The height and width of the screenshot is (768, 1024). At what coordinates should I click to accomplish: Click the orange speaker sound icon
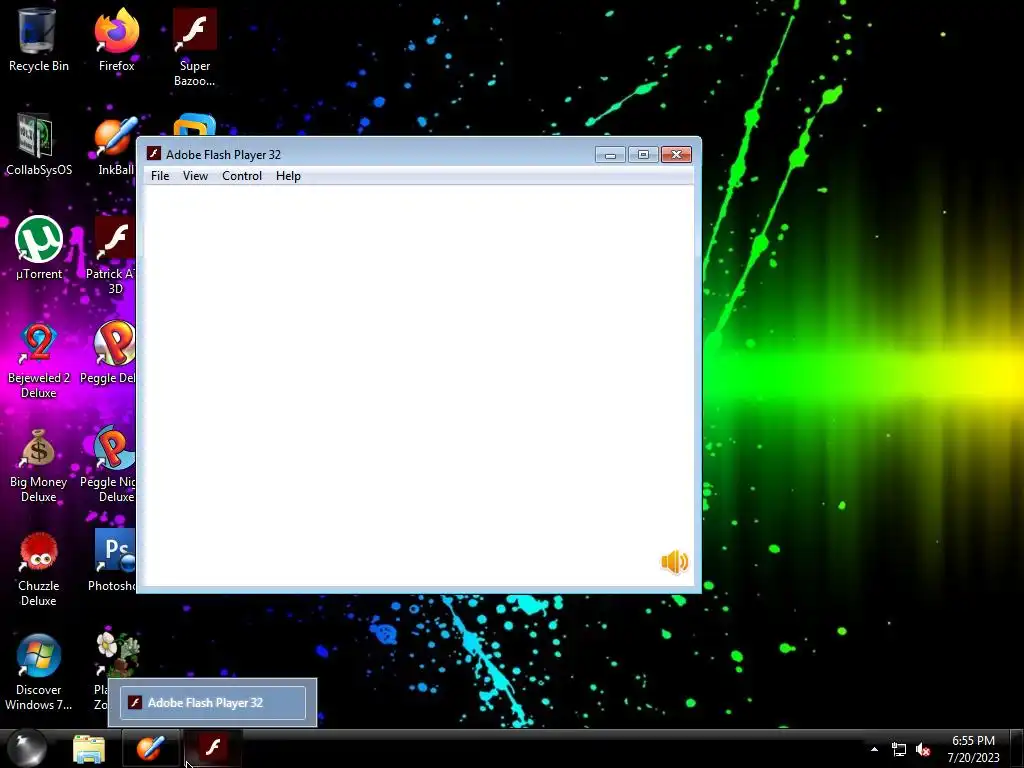(675, 562)
